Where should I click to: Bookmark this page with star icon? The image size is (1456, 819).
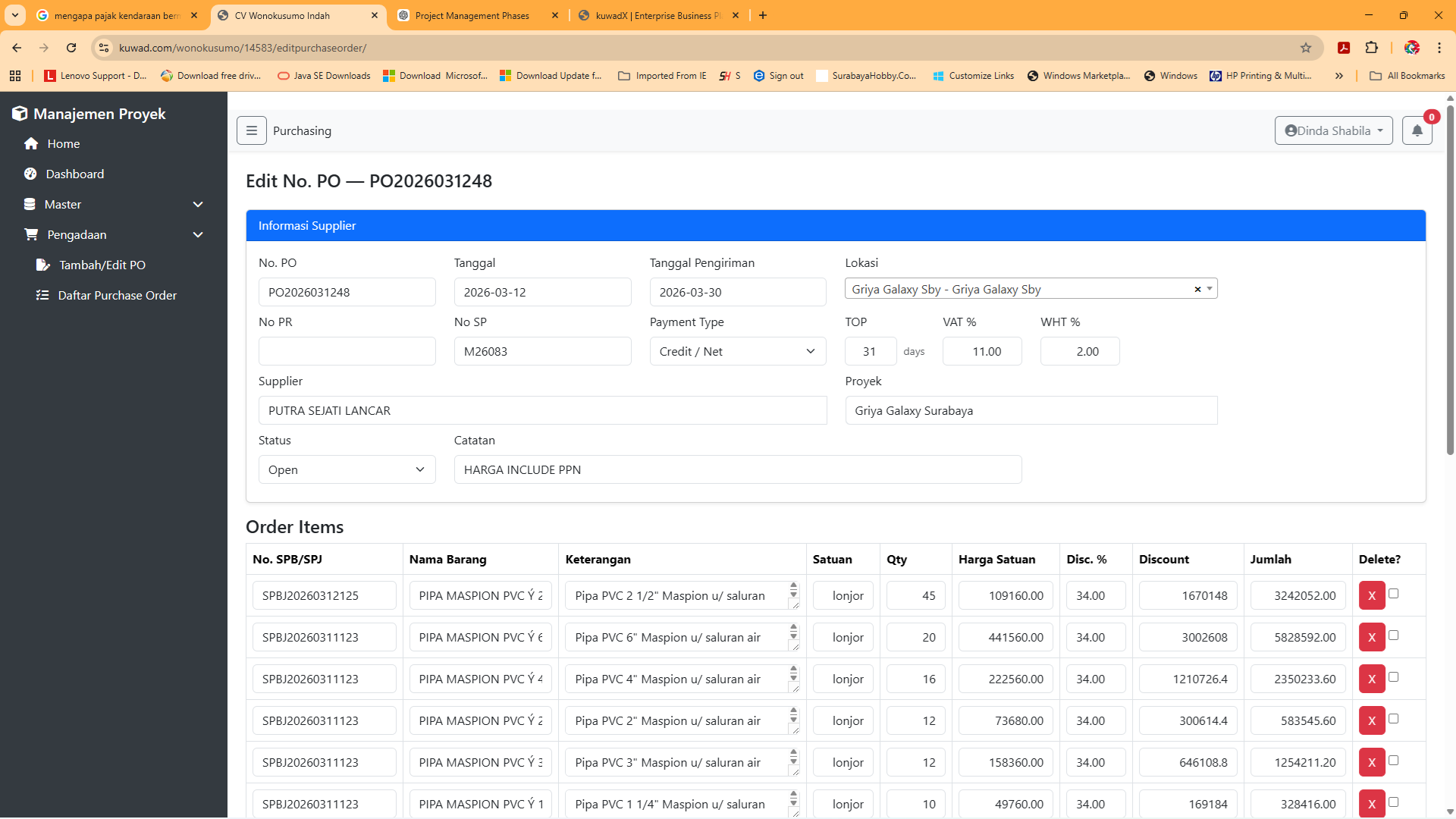tap(1306, 48)
